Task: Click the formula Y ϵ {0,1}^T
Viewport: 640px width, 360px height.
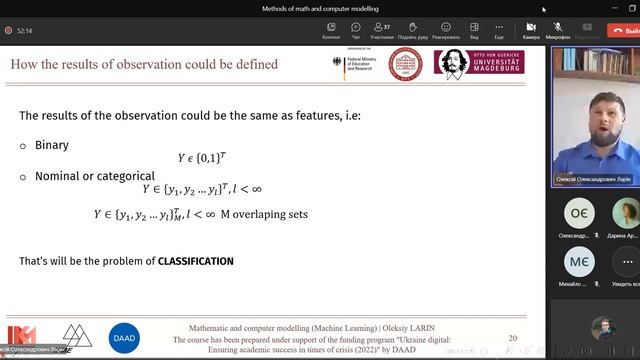Action: 202,158
